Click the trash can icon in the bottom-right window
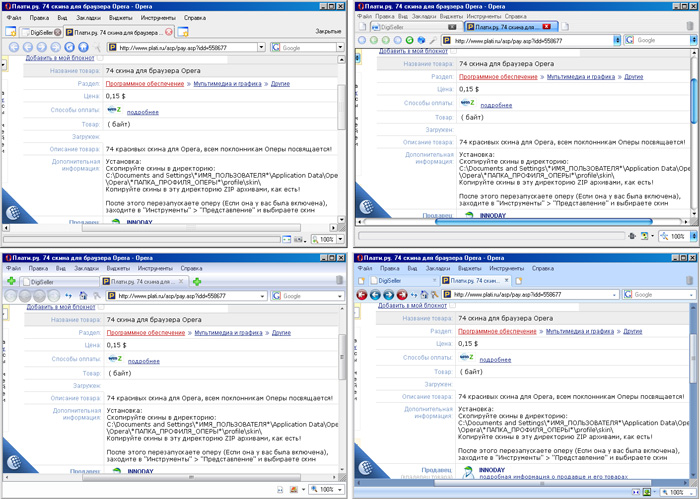Screen dimensions: 700x499 point(690,280)
